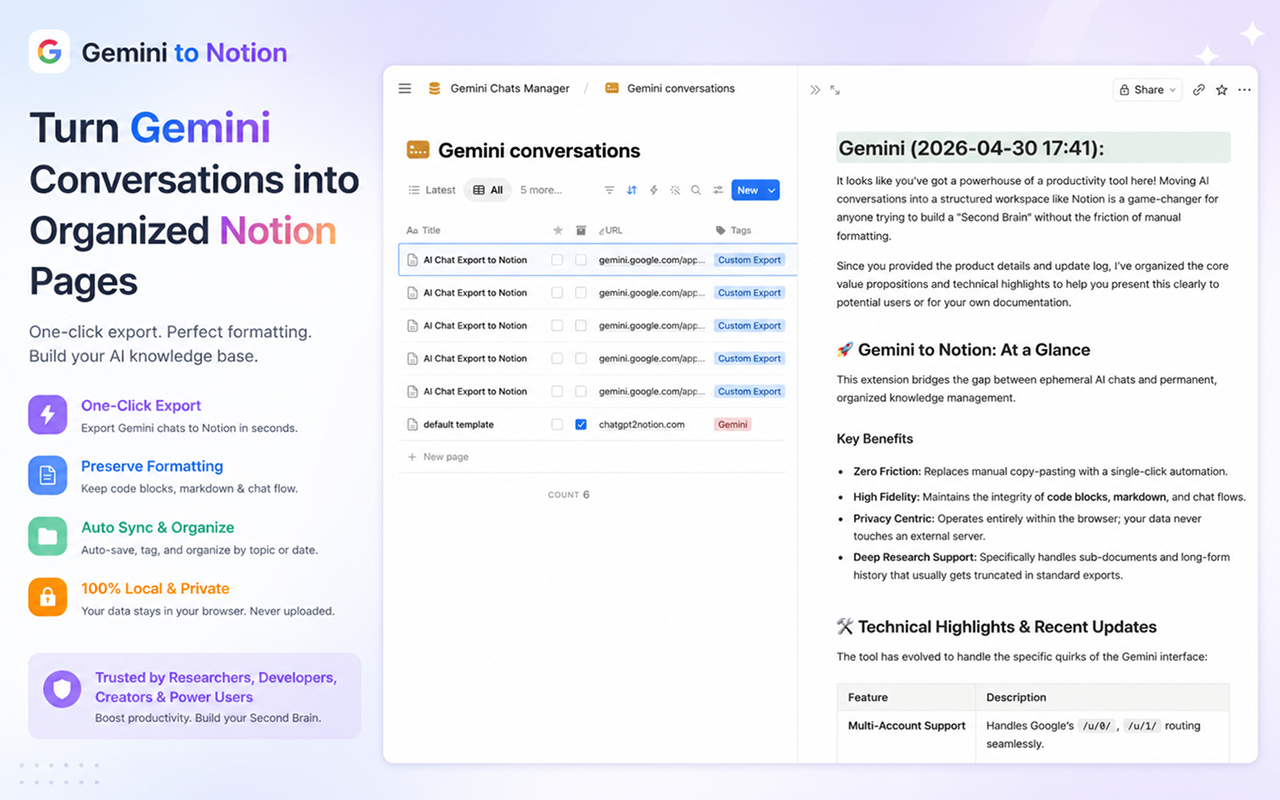1280x800 pixels.
Task: Click the Gemini conversations breadcrumb icon
Action: tap(612, 88)
